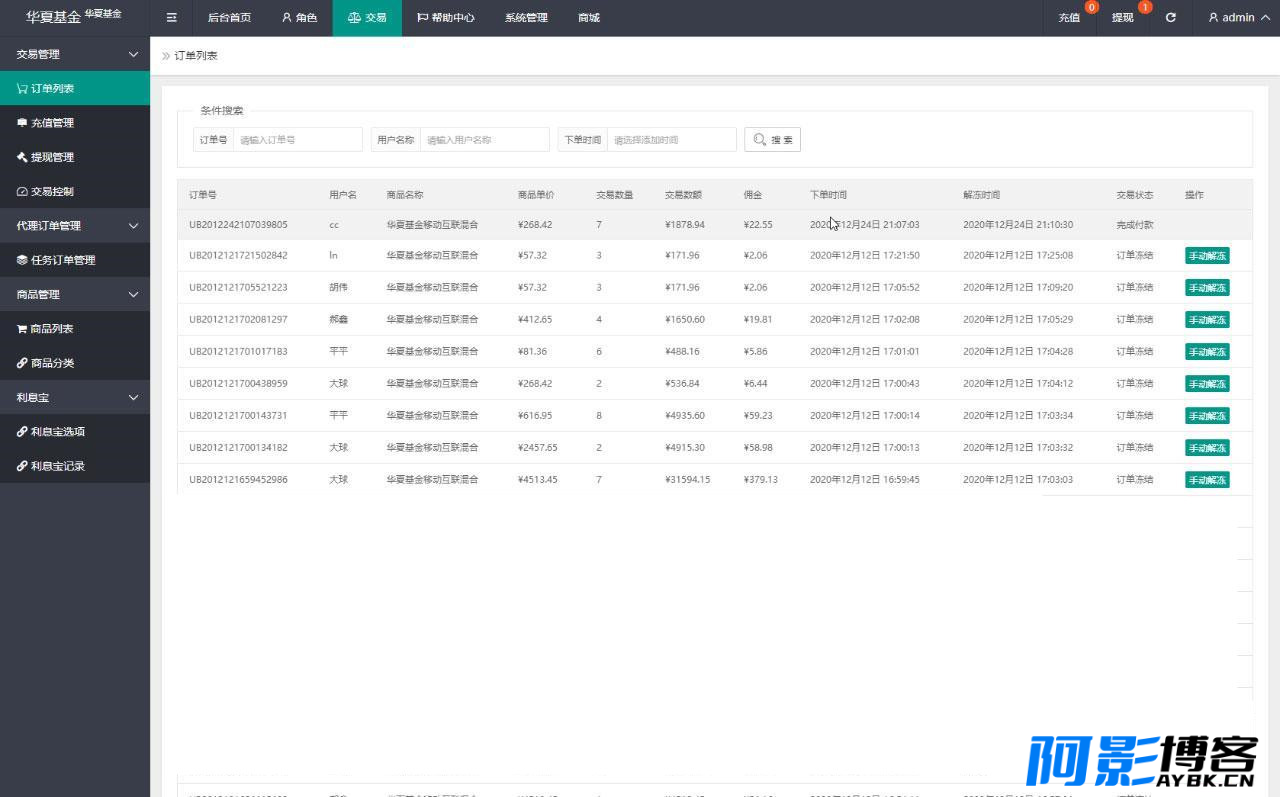Focus the 订单号 input field
The height and width of the screenshot is (797, 1280).
(x=298, y=140)
